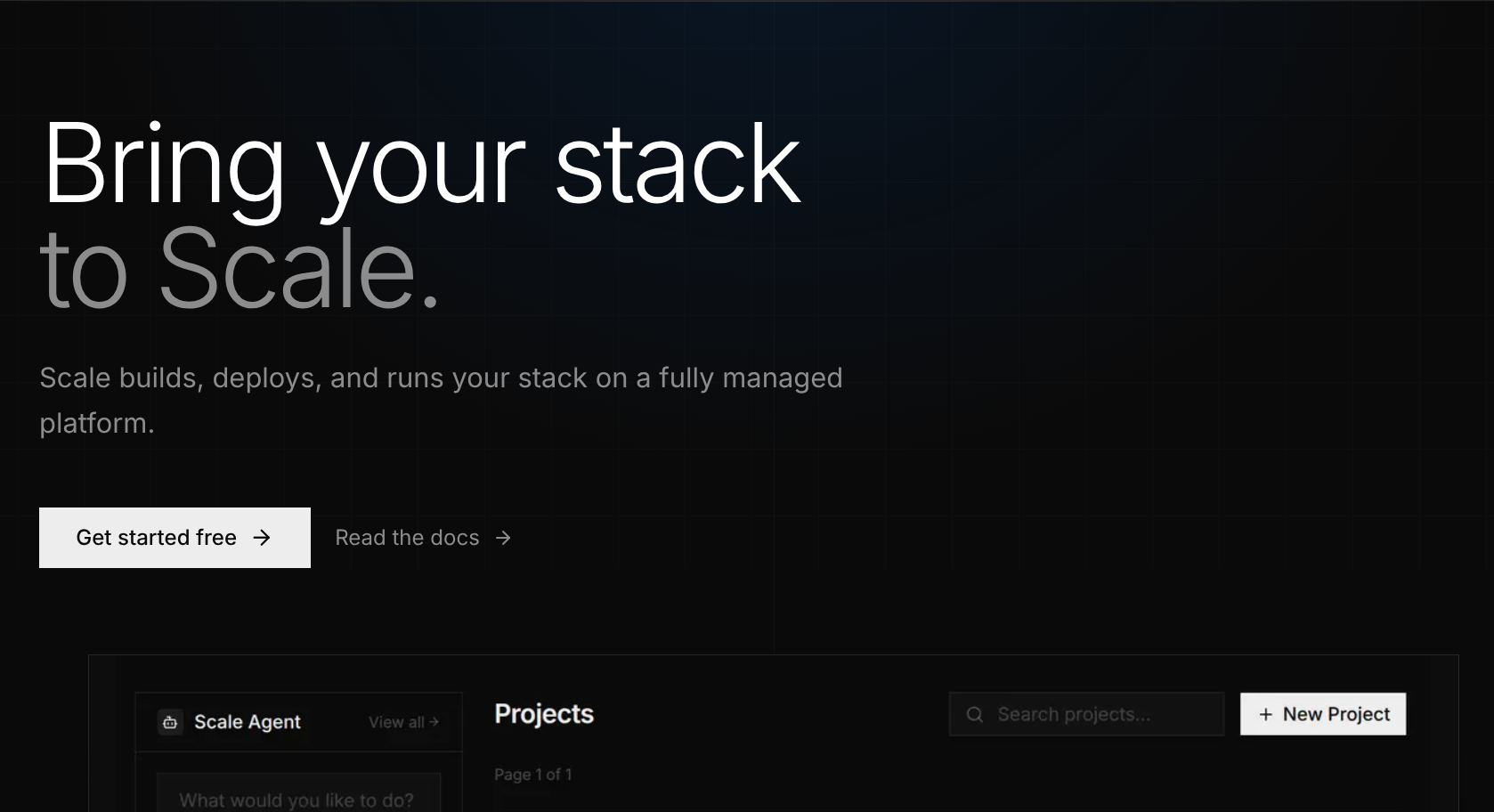Click the gray to Scale. headline text
1494x812 pixels.
[240, 269]
